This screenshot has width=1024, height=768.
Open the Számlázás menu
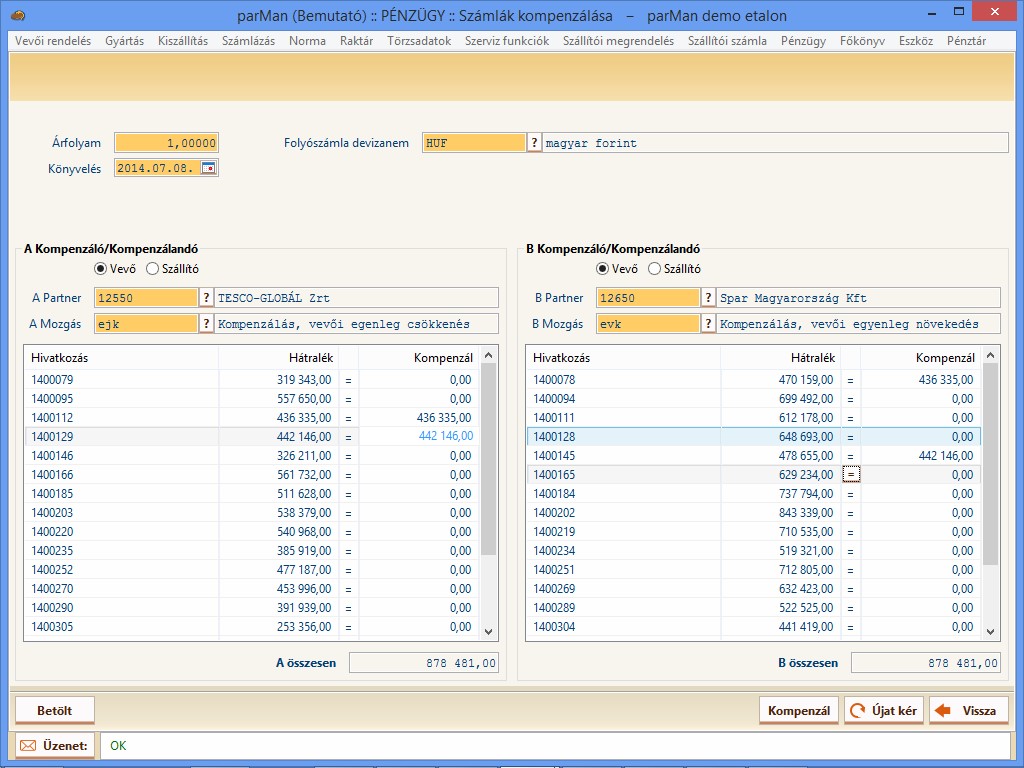tap(248, 41)
